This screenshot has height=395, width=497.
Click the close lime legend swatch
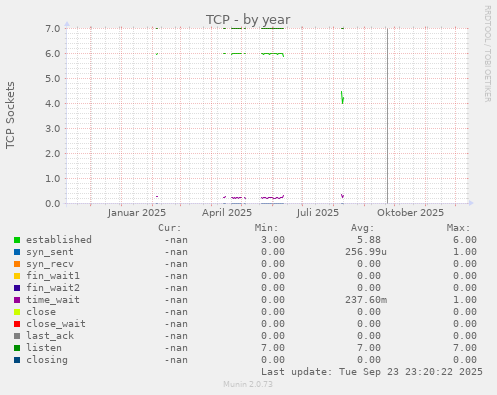[x=17, y=312]
